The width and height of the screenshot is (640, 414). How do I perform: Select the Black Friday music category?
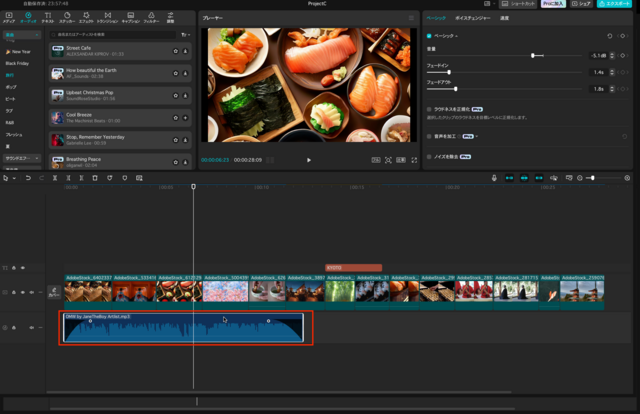coord(17,63)
